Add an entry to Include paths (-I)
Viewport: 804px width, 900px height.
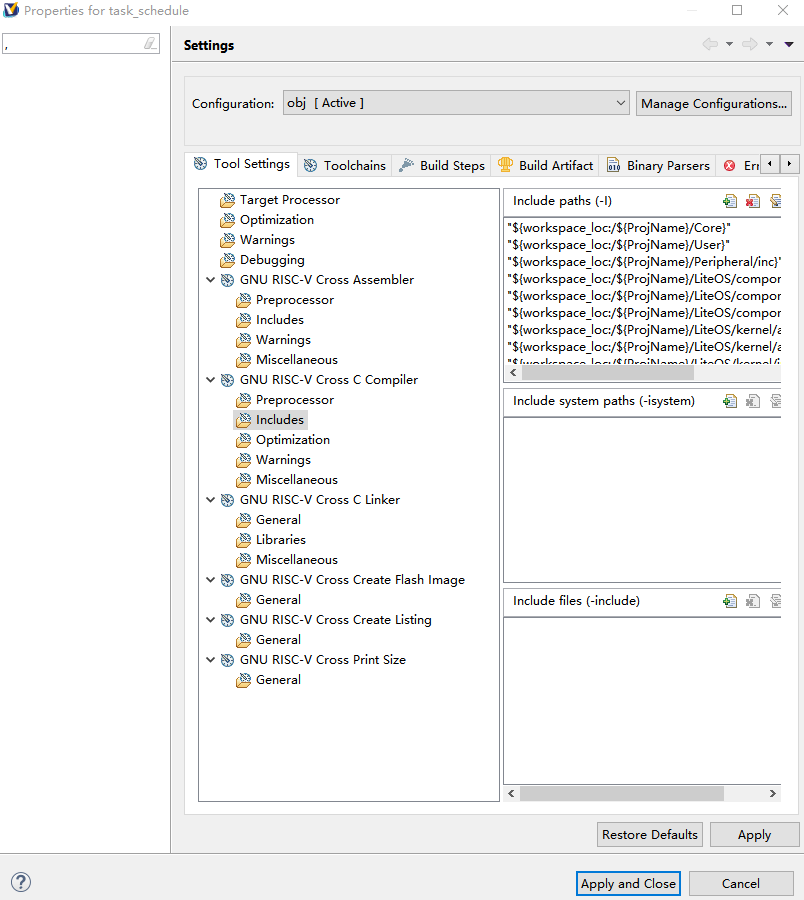coord(730,201)
